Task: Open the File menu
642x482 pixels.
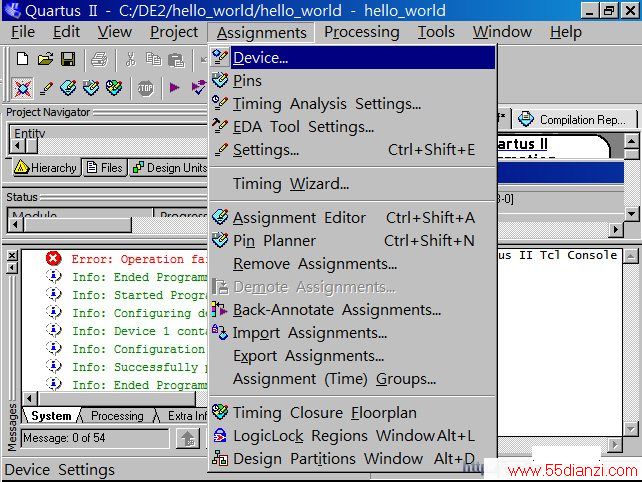Action: (x=23, y=32)
